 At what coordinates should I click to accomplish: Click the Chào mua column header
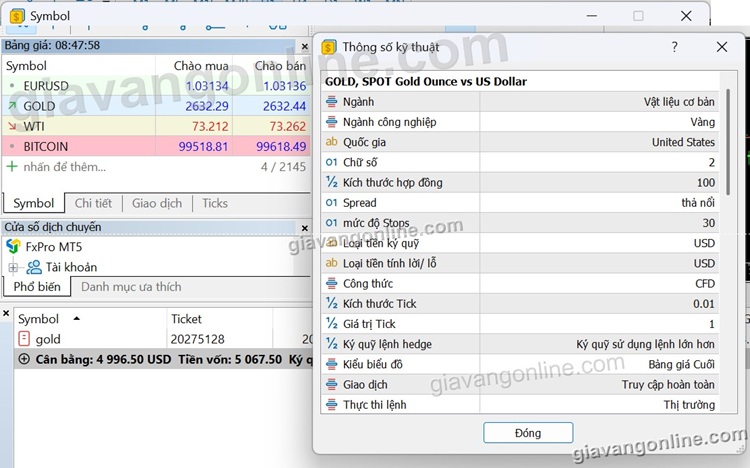[x=200, y=66]
